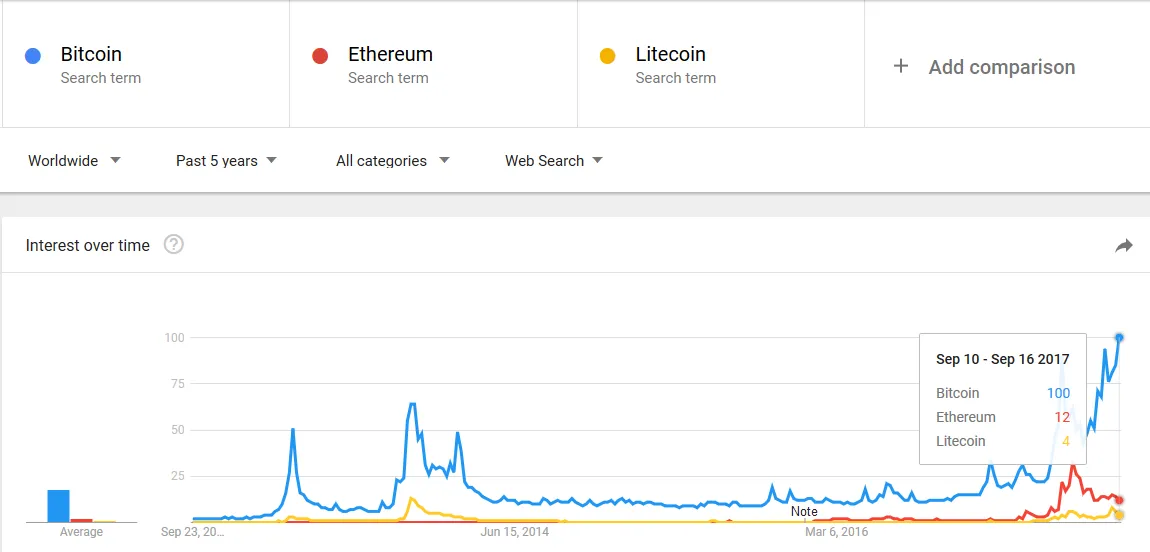Click the Jun 15, 2014 axis label
Viewport: 1150px width, 552px height.
[x=515, y=532]
